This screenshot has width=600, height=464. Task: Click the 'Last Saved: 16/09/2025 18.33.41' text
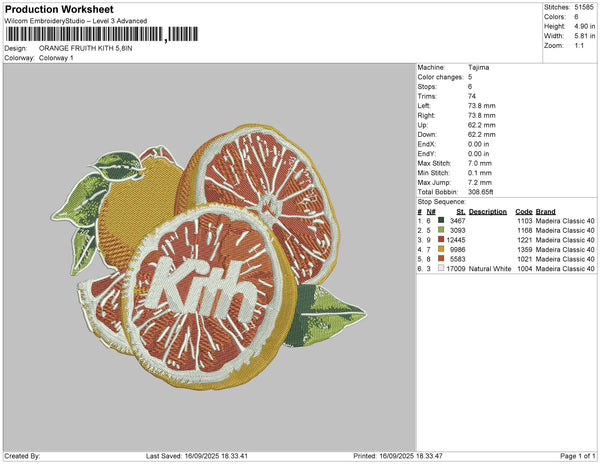pos(197,456)
